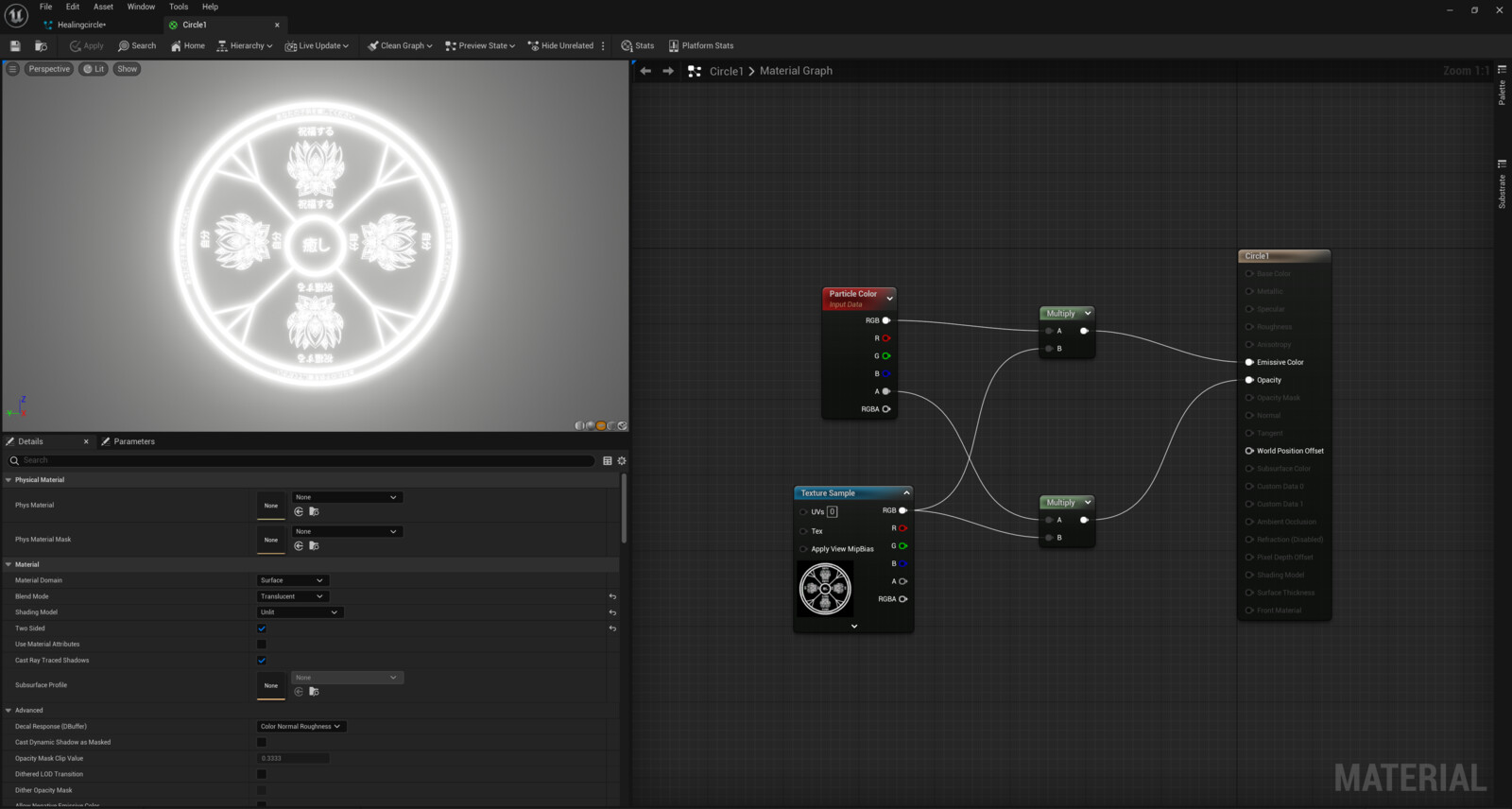Click the Texture Sample preview thumbnail
1512x809 pixels.
tap(825, 589)
